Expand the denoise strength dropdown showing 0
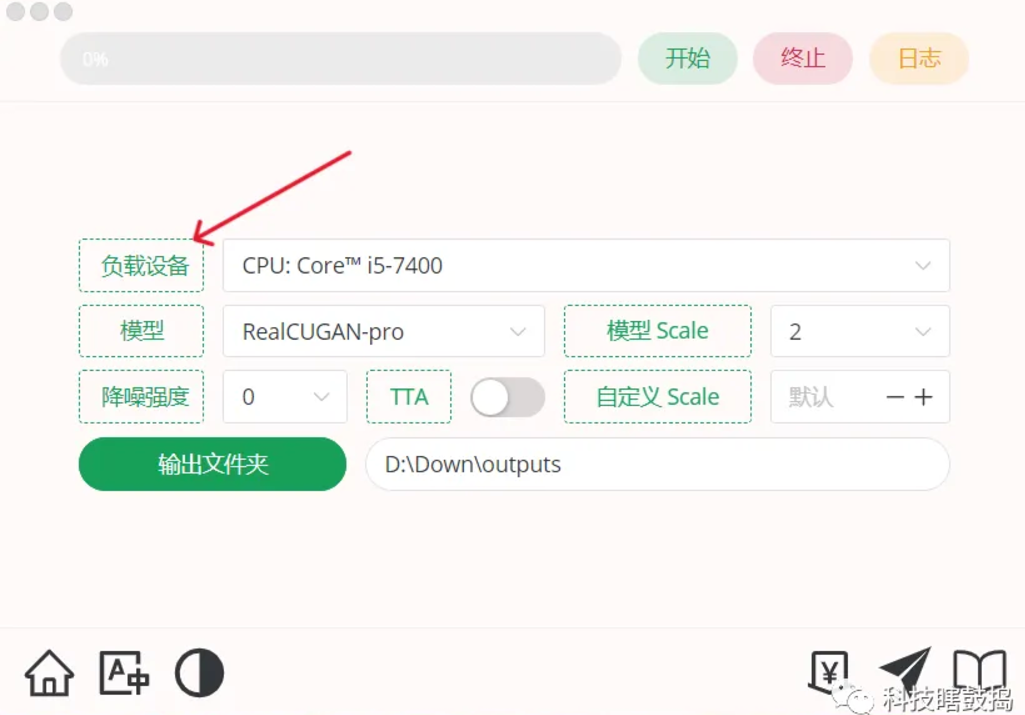Screen dimensions: 1025x715 click(x=285, y=397)
